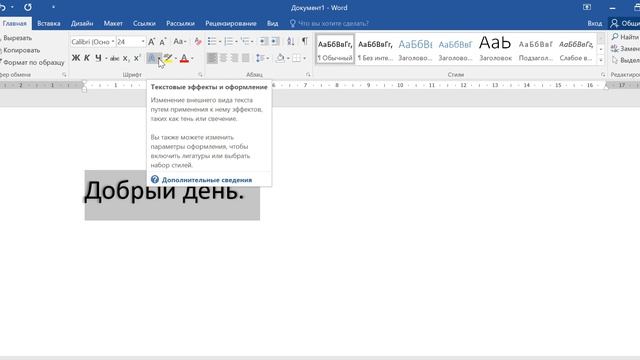Image resolution: width=640 pixels, height=360 pixels.
Task: Click the Копировать button
Action: [x=20, y=50]
